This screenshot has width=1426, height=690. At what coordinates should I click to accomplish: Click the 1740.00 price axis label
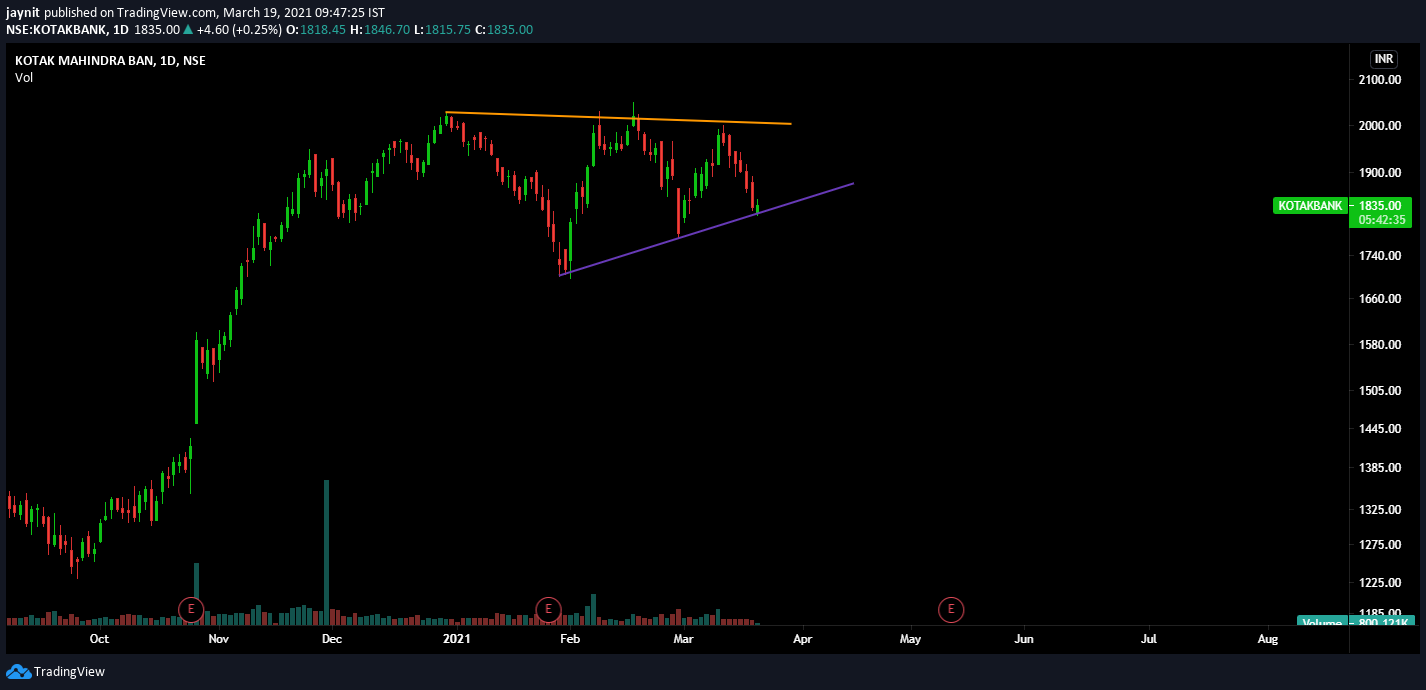[1379, 256]
